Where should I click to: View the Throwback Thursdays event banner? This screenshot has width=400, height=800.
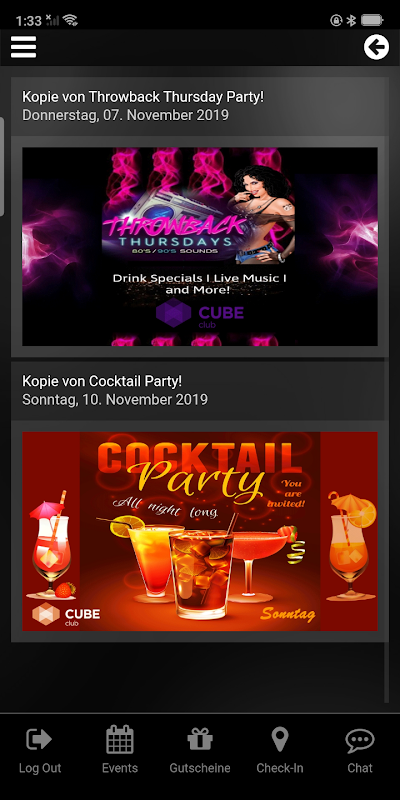pyautogui.click(x=200, y=246)
